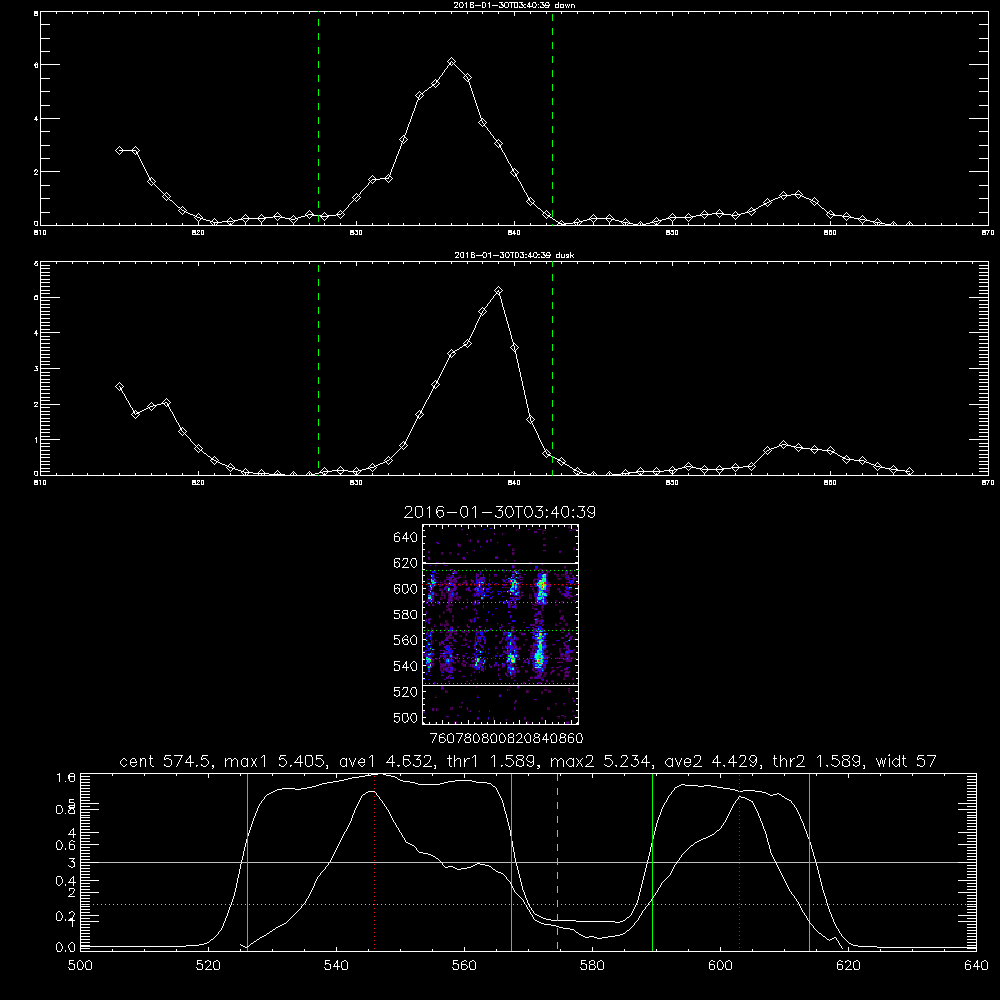Click spectrogram image y-axis label 520
Image resolution: width=1000 pixels, height=1000 pixels.
(x=405, y=692)
